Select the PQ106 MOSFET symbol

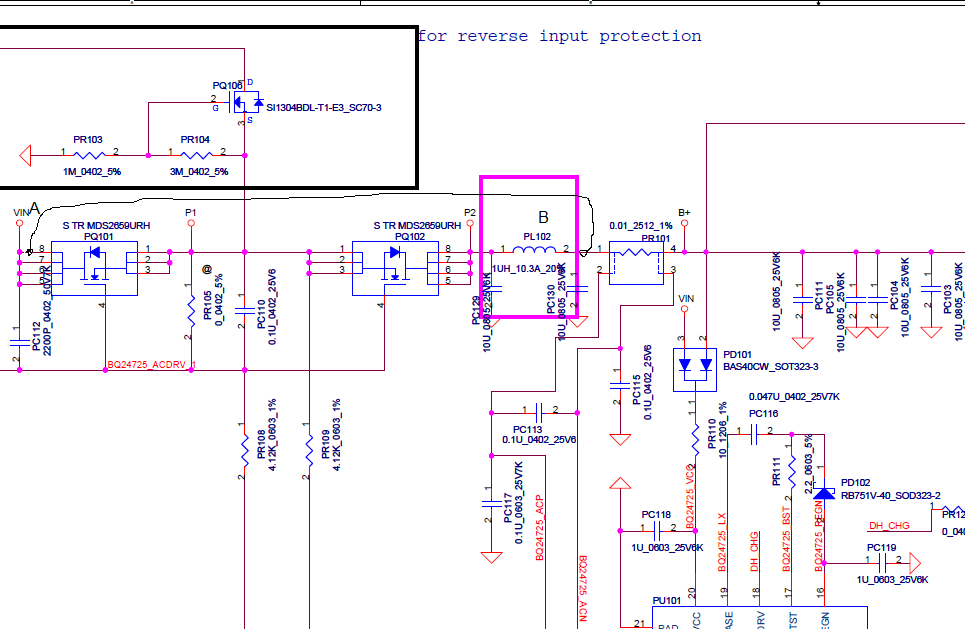pos(246,102)
